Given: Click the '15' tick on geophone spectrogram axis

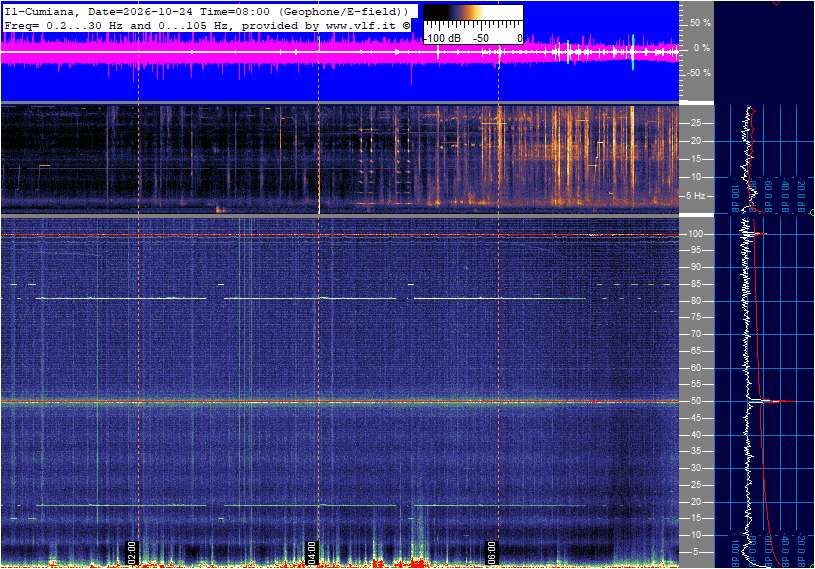Looking at the screenshot, I should point(695,159).
